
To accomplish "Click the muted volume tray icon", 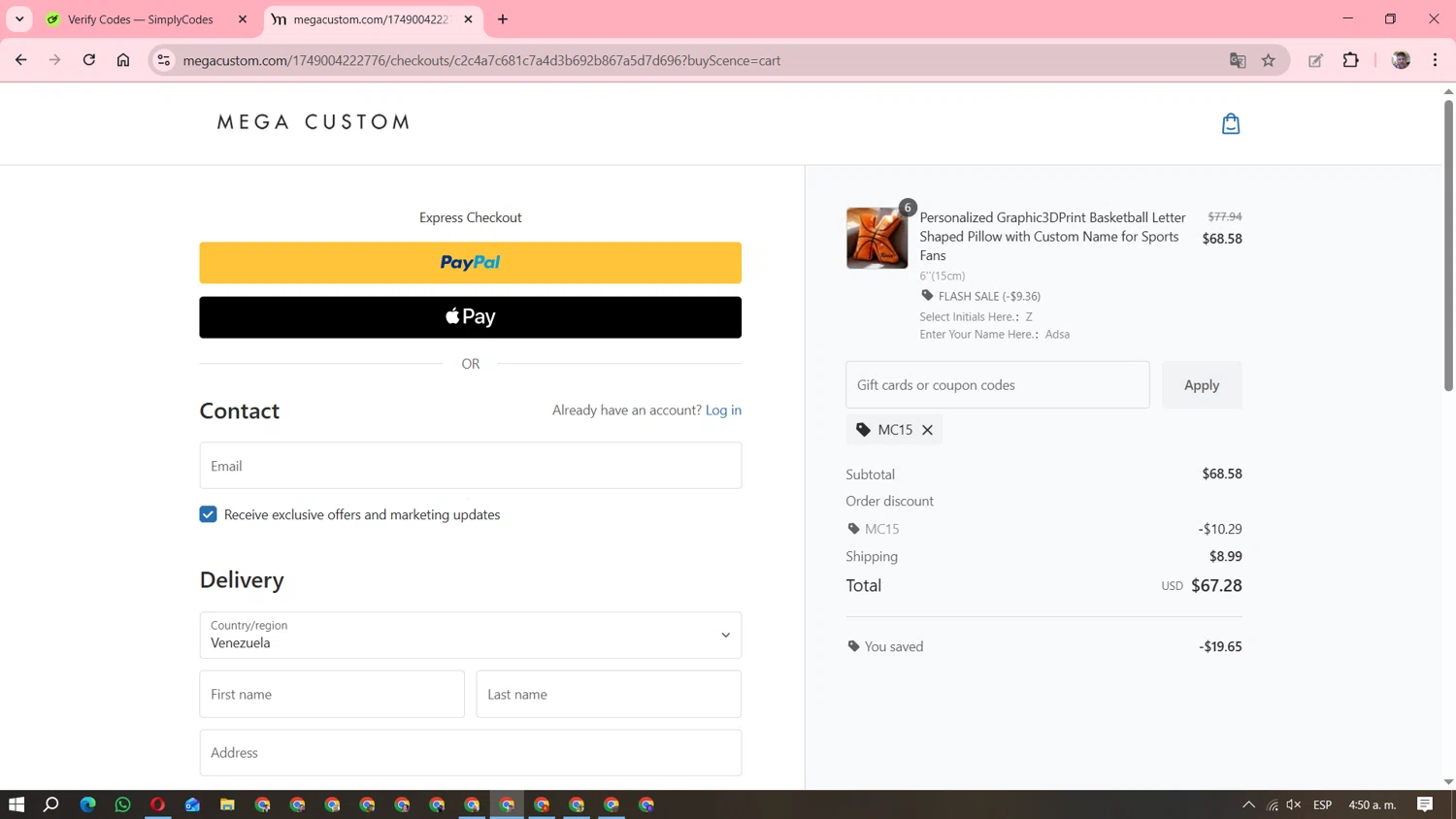I will pos(1294,804).
